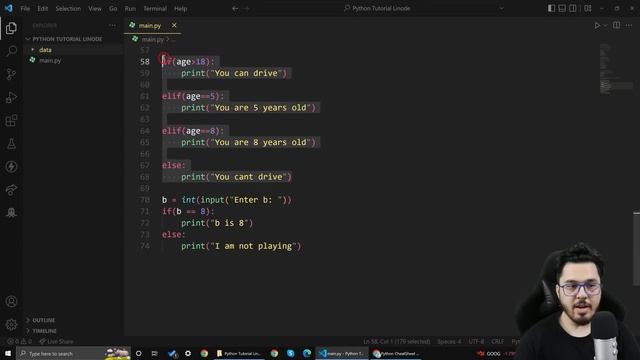Run the Python file with play button
The image size is (640, 360).
coord(597,25)
